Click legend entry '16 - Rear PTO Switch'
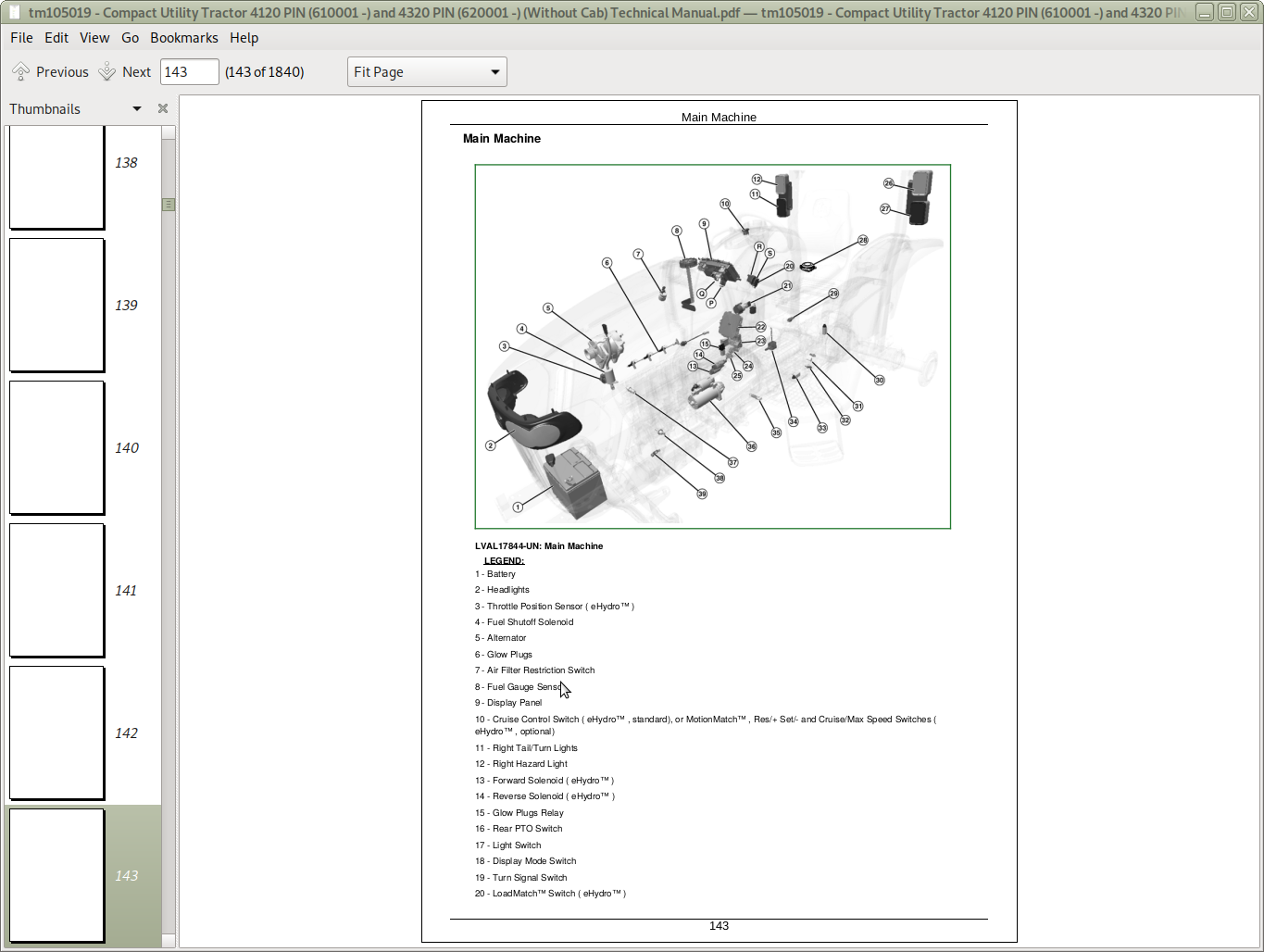Screen dimensions: 1264x952 click(519, 829)
